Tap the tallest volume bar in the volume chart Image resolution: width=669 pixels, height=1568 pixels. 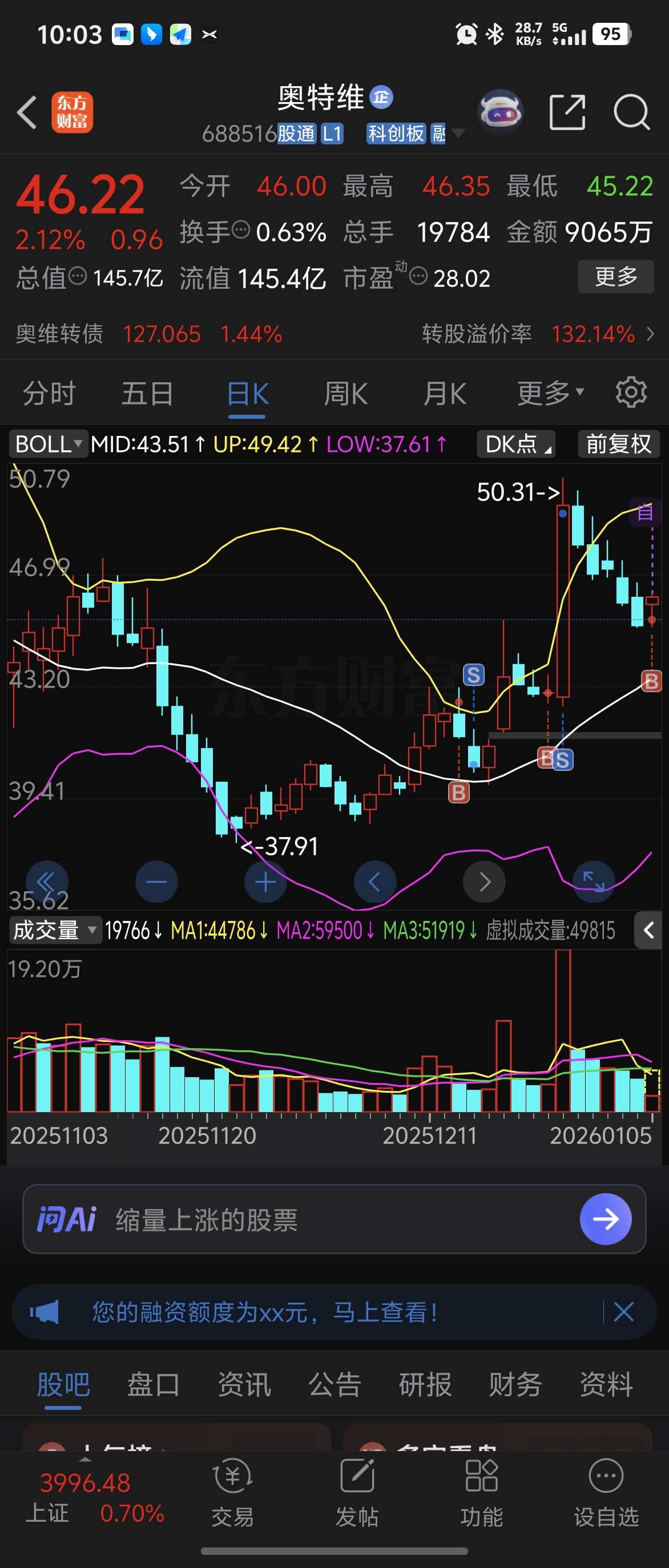click(x=563, y=1030)
